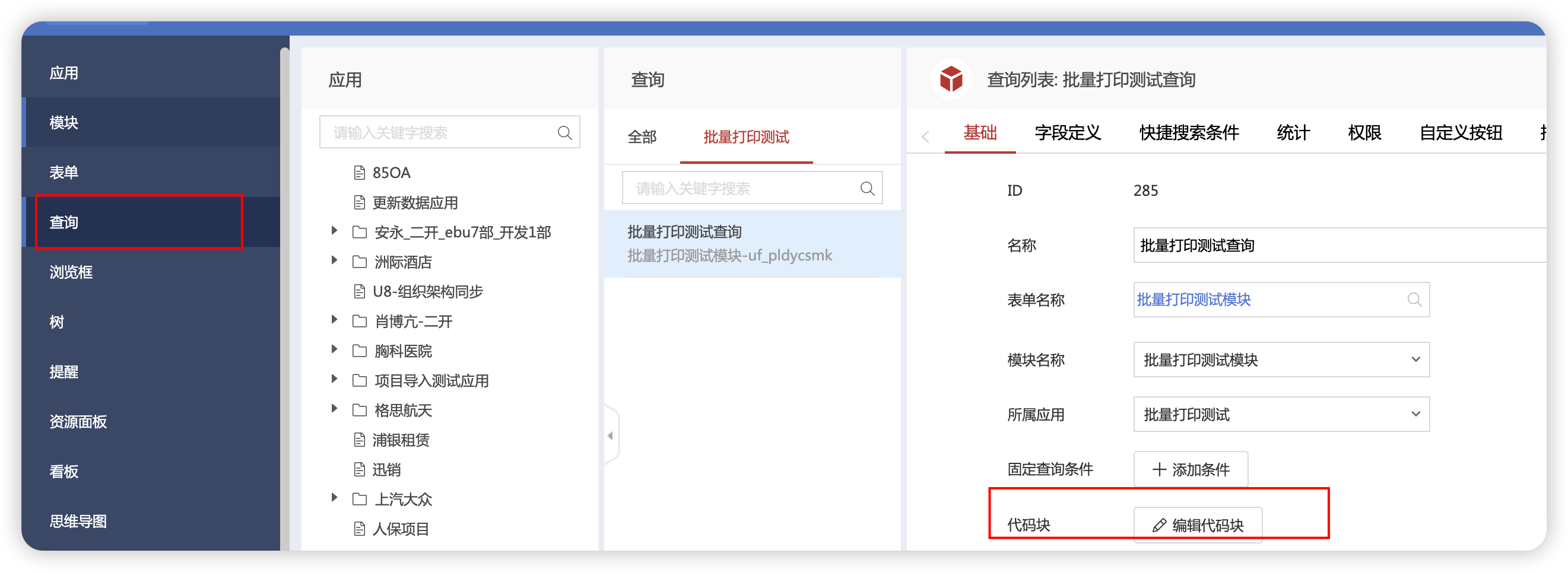Image resolution: width=1568 pixels, height=572 pixels.
Task: Click the document icon next to 人保项目
Action: click(359, 529)
